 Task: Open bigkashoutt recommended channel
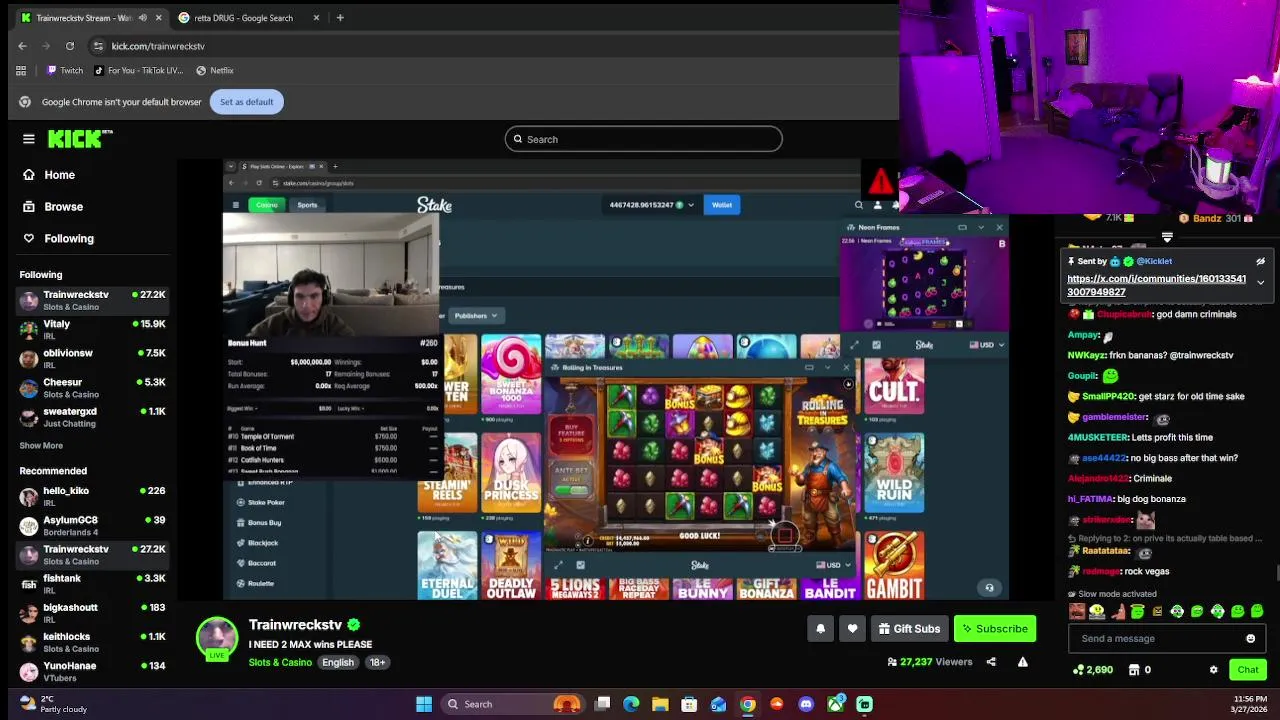point(92,613)
